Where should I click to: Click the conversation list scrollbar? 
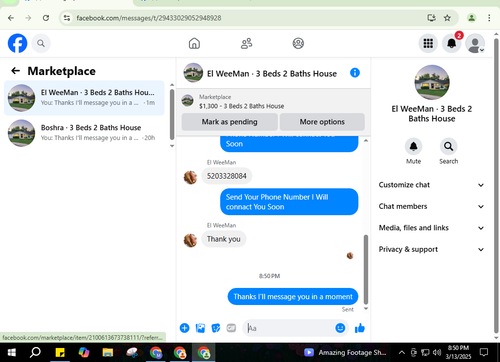[x=172, y=114]
